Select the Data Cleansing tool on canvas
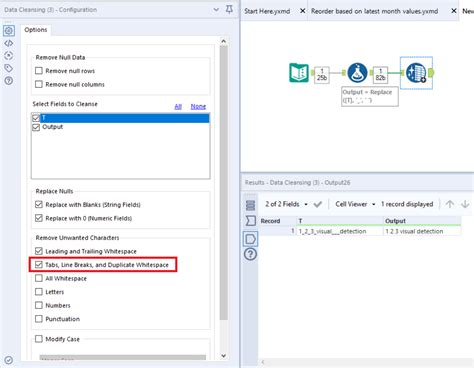This screenshot has height=368, width=474. coord(416,73)
